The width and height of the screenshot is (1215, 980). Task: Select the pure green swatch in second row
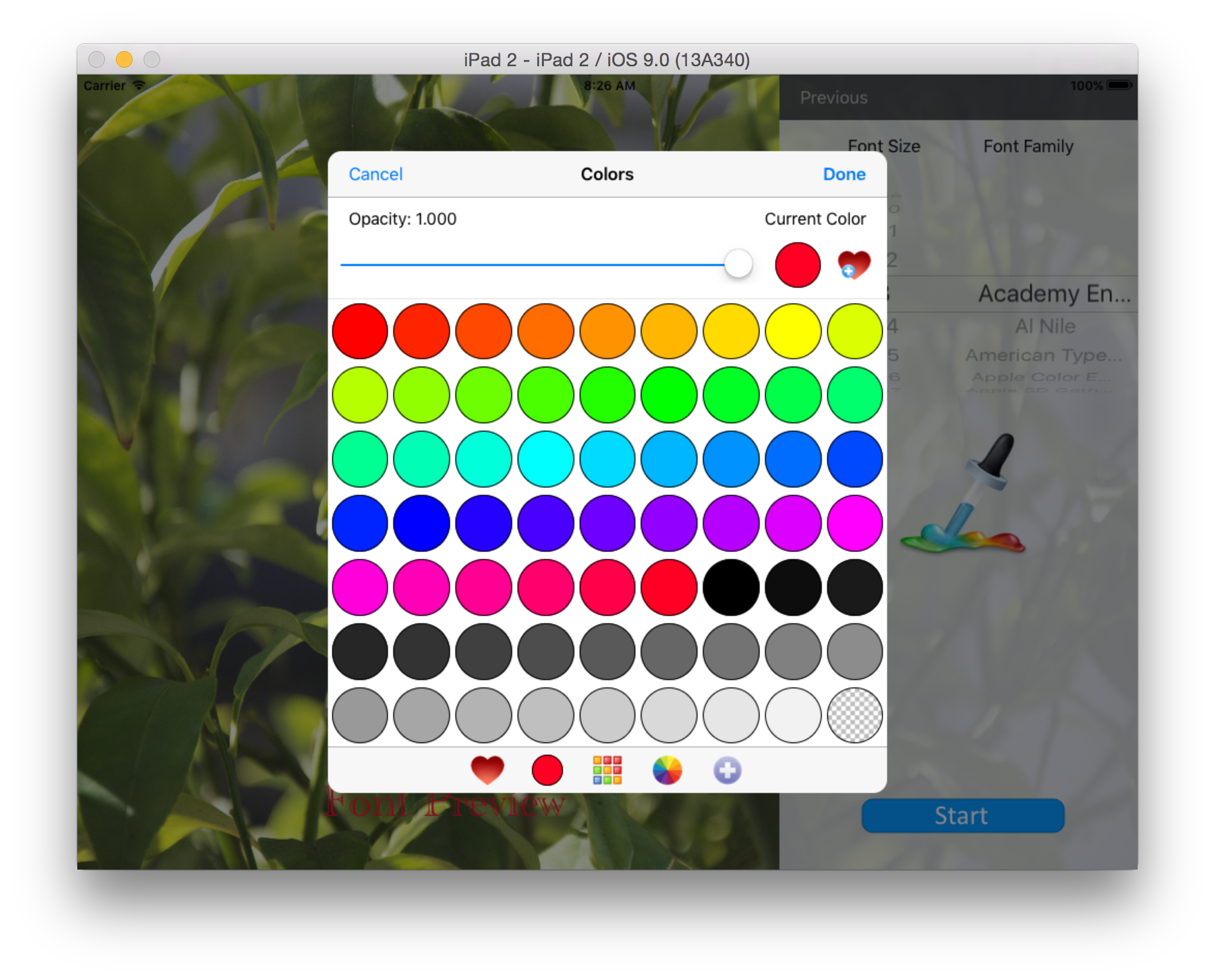coord(669,395)
